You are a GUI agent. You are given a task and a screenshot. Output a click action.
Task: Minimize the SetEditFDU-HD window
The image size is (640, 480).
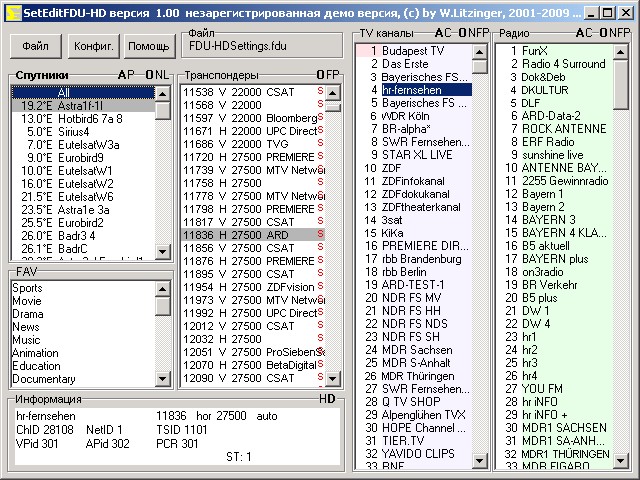(x=591, y=13)
